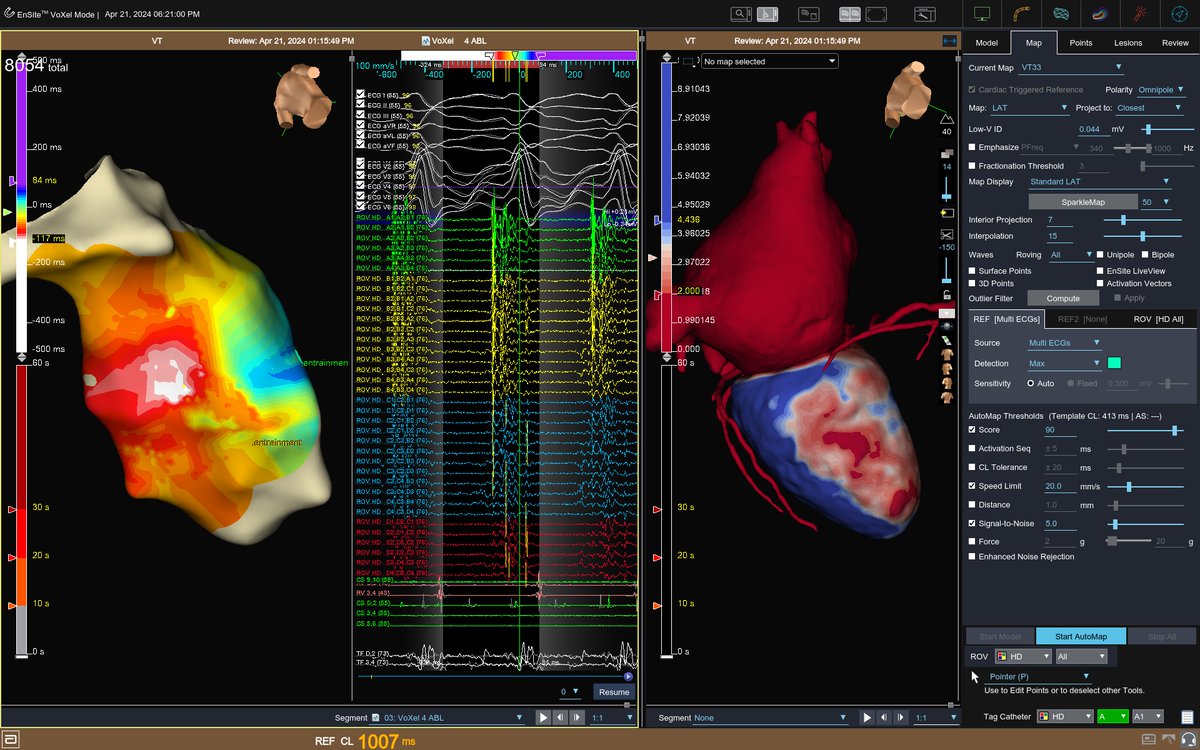Open the wrench tools window icon
This screenshot has width=1200, height=750.
click(924, 14)
